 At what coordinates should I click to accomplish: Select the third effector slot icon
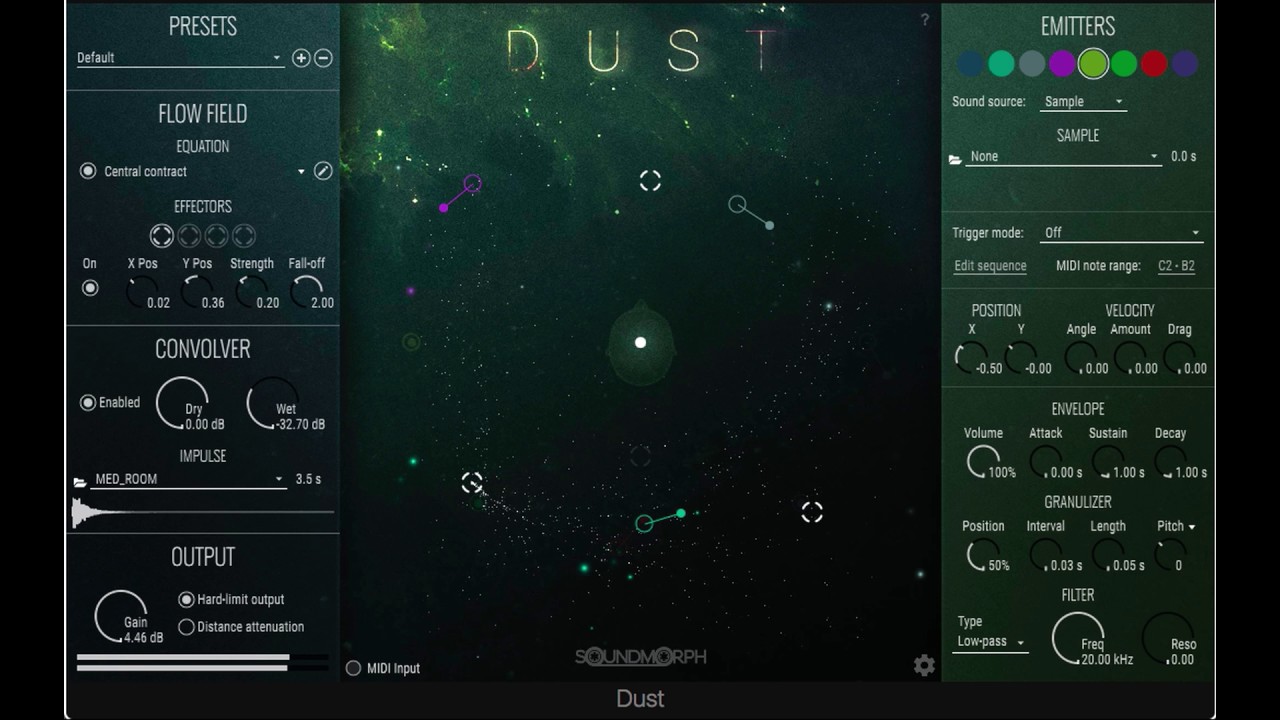tap(216, 236)
